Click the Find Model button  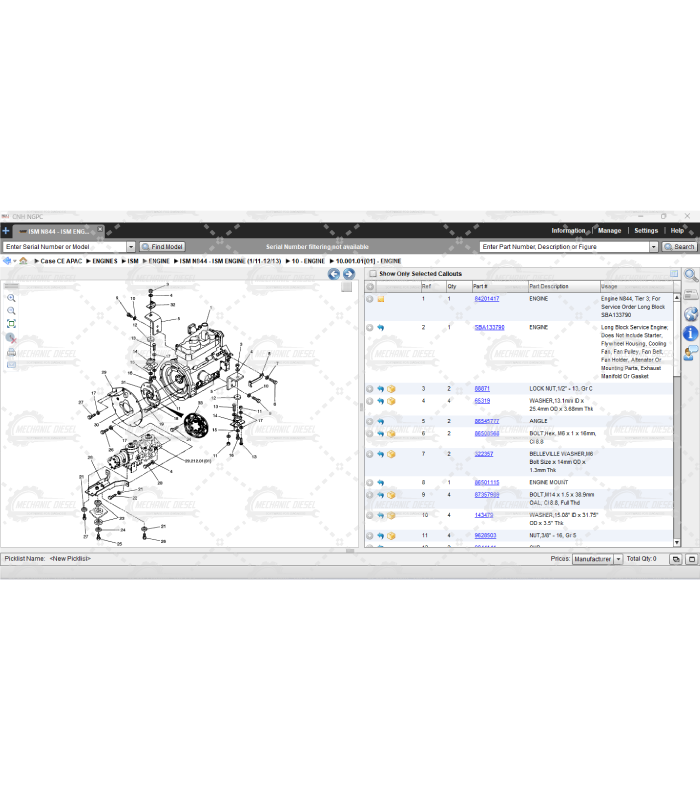tap(161, 247)
